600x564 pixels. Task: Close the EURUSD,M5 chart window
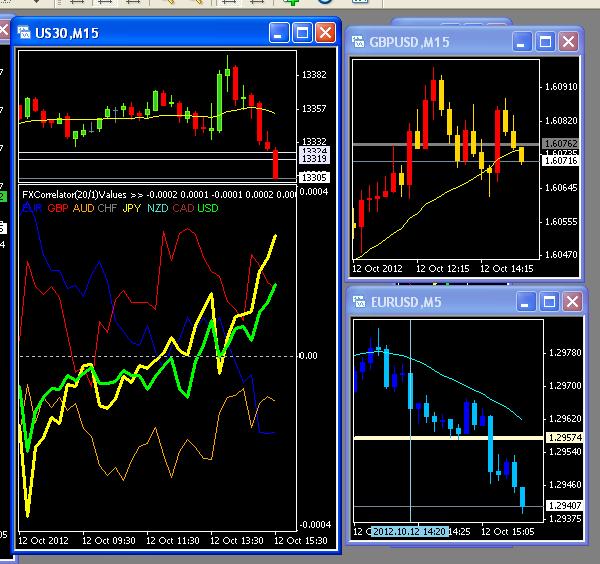[572, 302]
